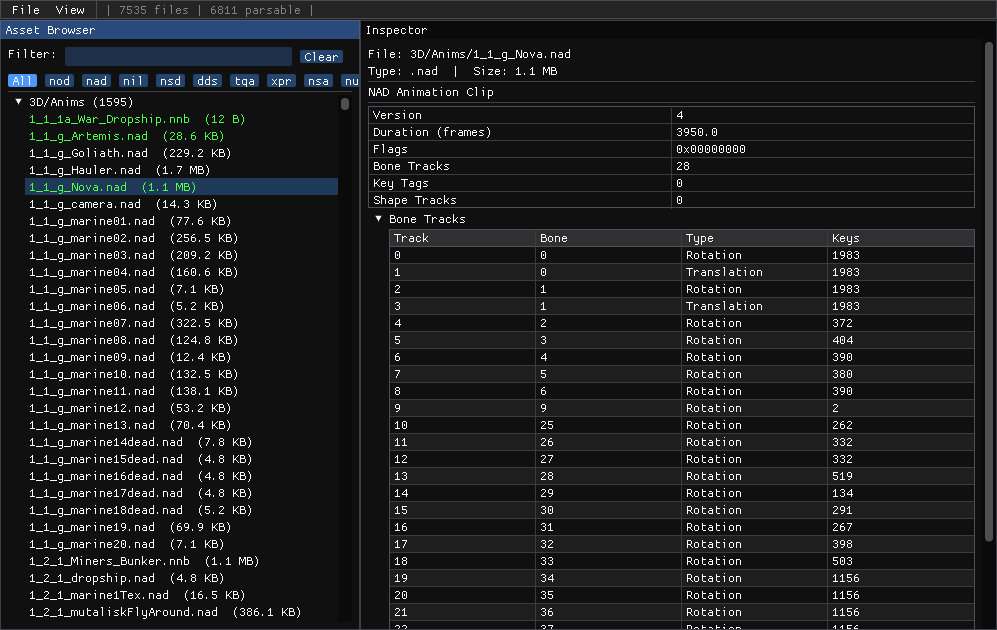Click the File path 3D/Anims/1_1_g_Nova.nad
This screenshot has width=997, height=630.
(490, 54)
